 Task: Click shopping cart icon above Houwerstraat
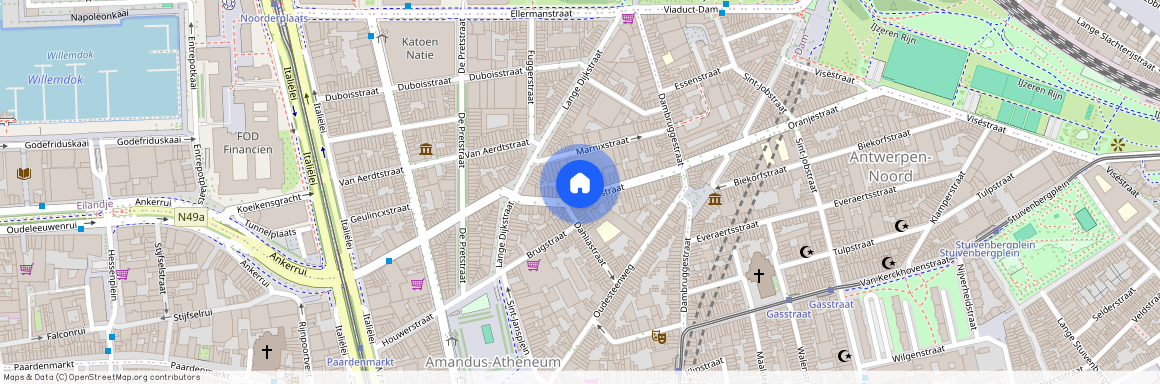[417, 283]
